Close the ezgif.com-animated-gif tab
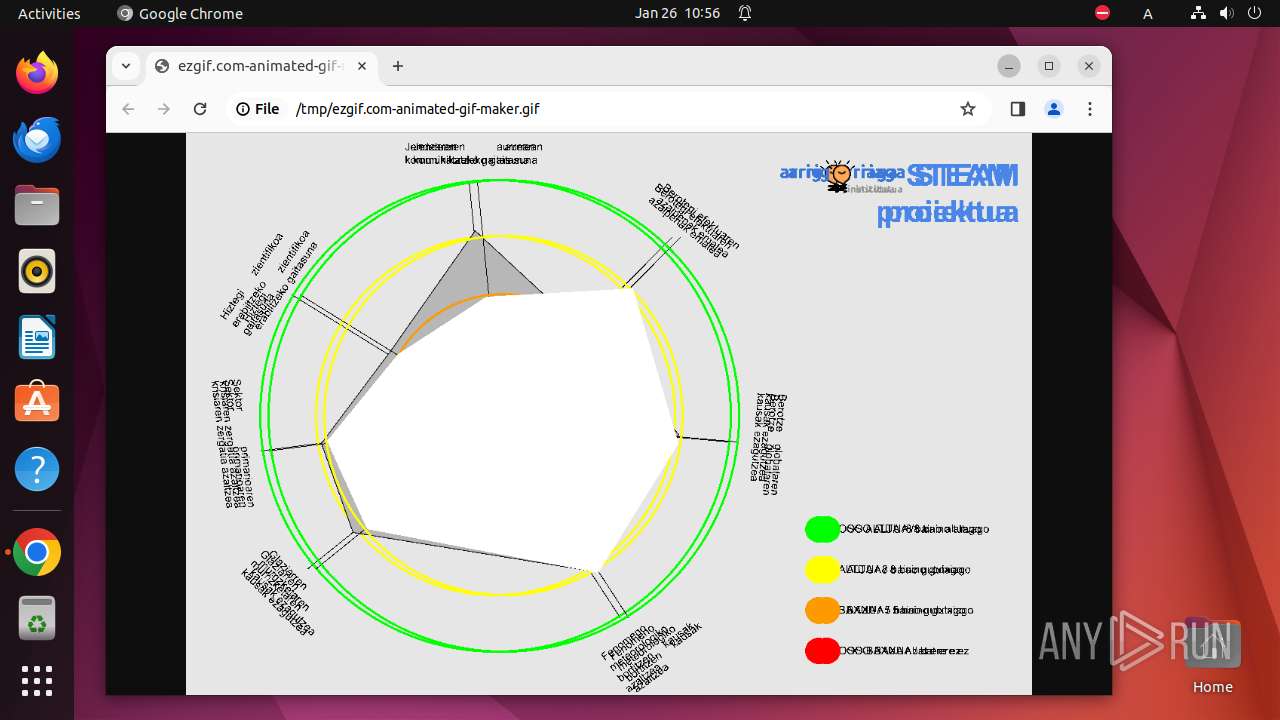The width and height of the screenshot is (1280, 720). pyautogui.click(x=362, y=66)
